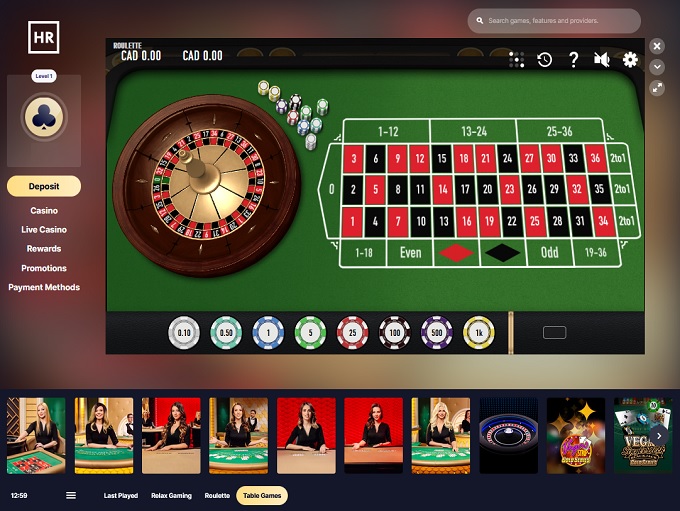The width and height of the screenshot is (680, 511).
Task: Select the red 25 value chip
Action: (353, 333)
